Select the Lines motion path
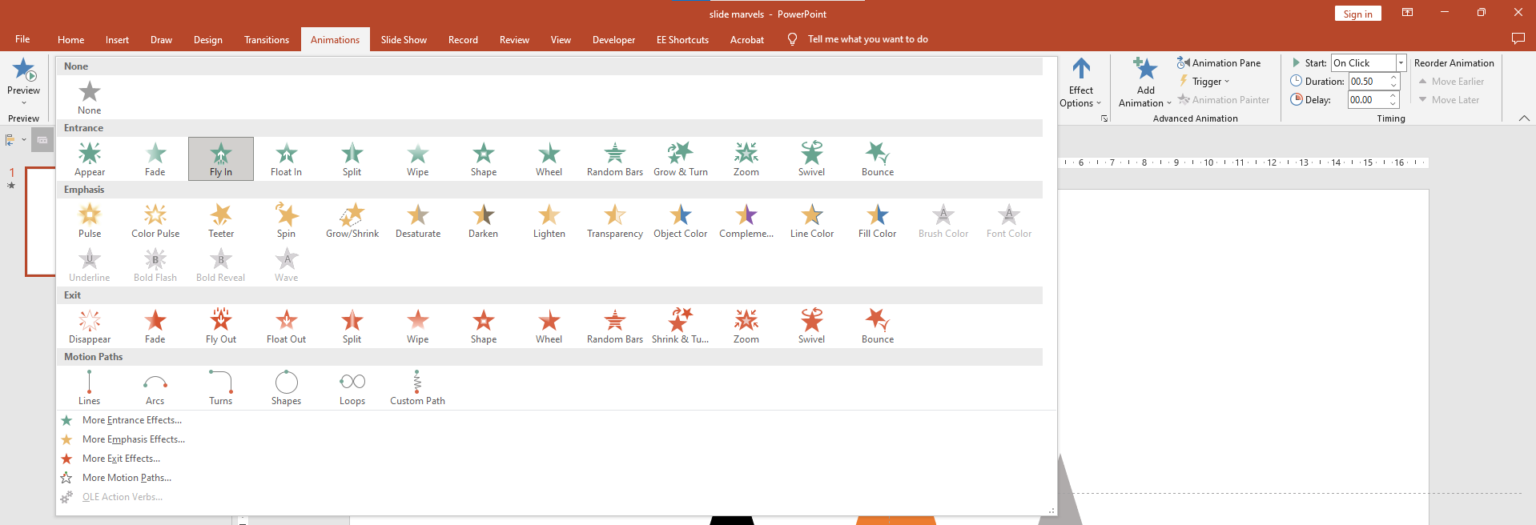 89,387
